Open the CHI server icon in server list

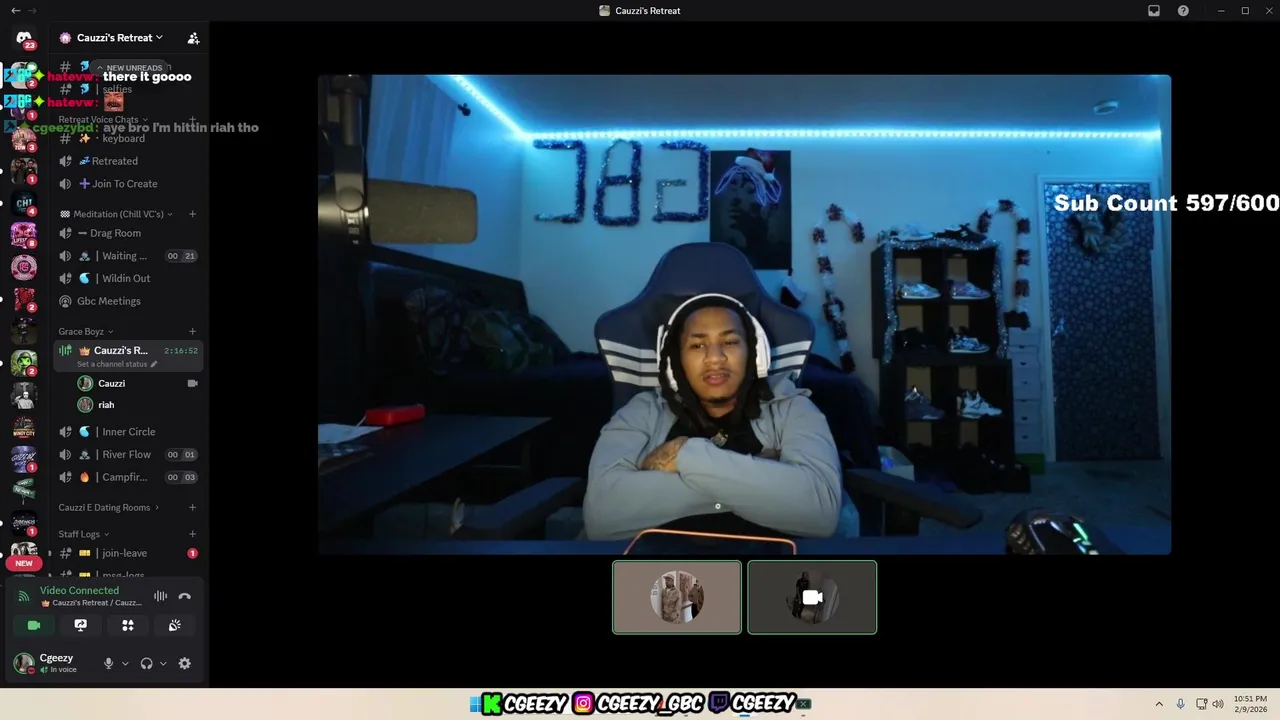pyautogui.click(x=24, y=204)
